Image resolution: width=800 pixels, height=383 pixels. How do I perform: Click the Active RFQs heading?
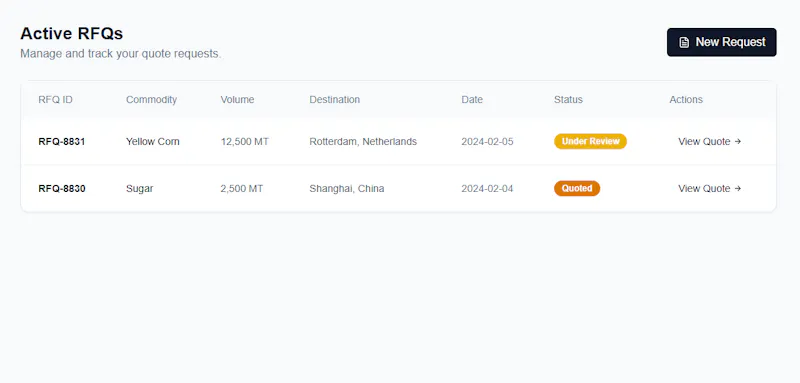click(71, 34)
